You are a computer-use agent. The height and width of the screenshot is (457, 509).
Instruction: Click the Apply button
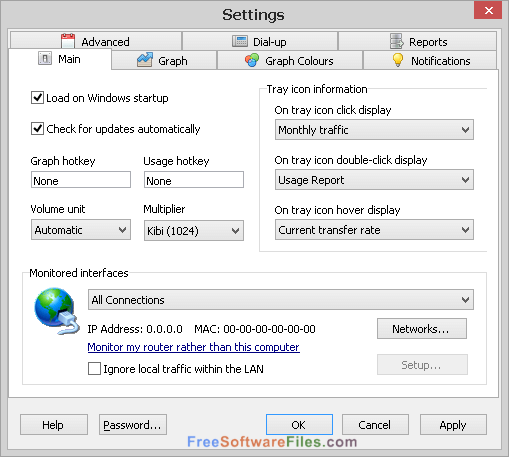453,425
